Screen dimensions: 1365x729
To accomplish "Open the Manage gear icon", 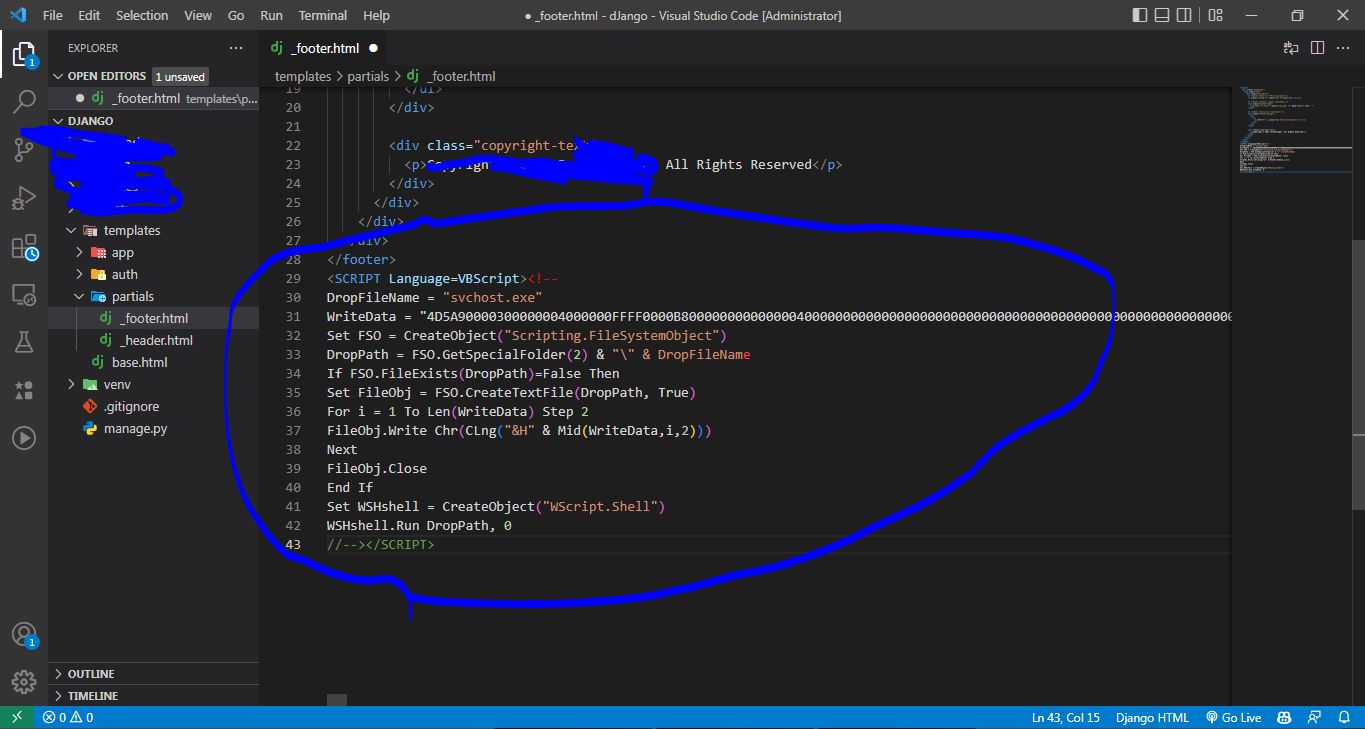I will pyautogui.click(x=24, y=682).
